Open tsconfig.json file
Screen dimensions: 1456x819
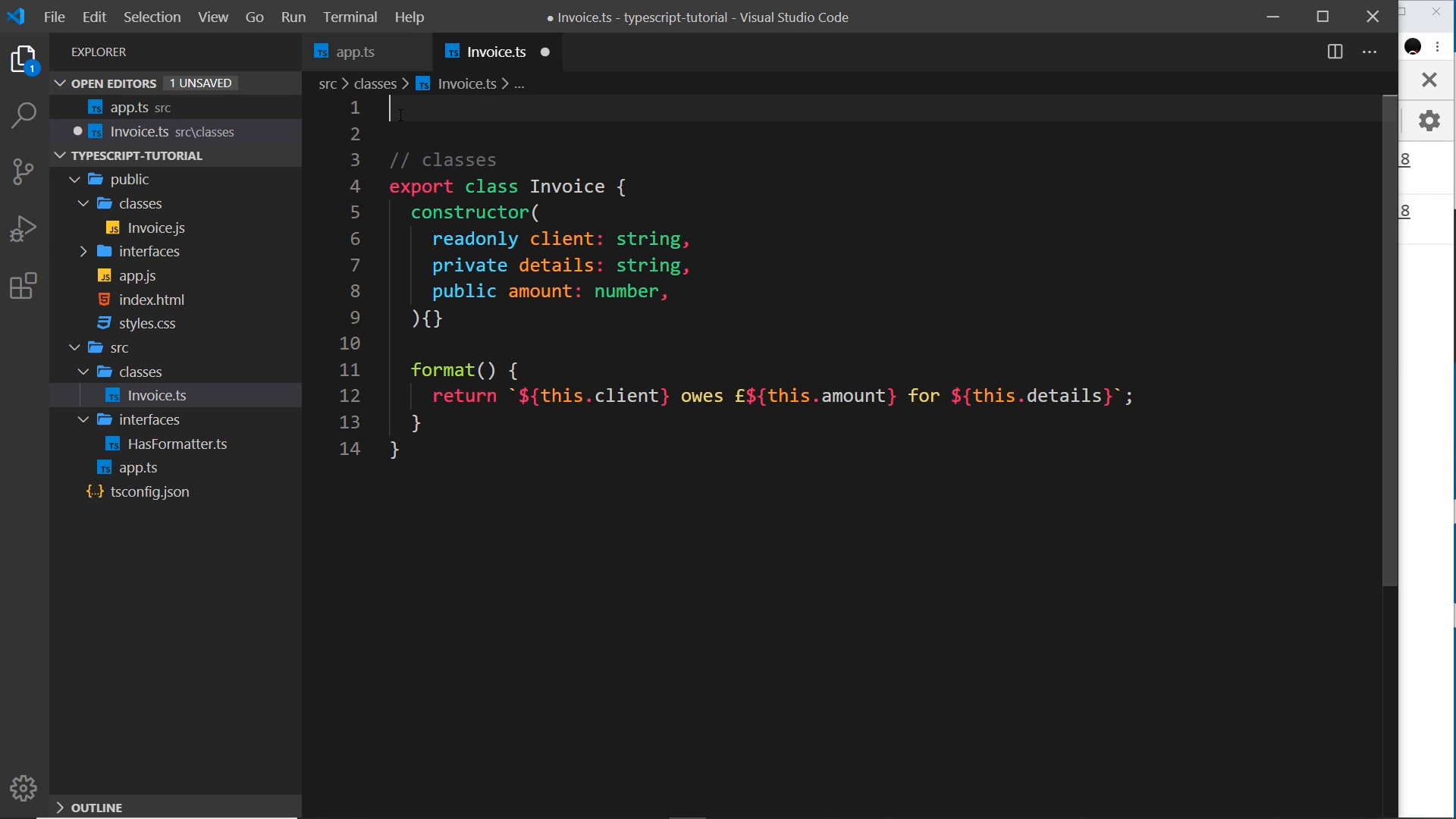click(x=150, y=491)
